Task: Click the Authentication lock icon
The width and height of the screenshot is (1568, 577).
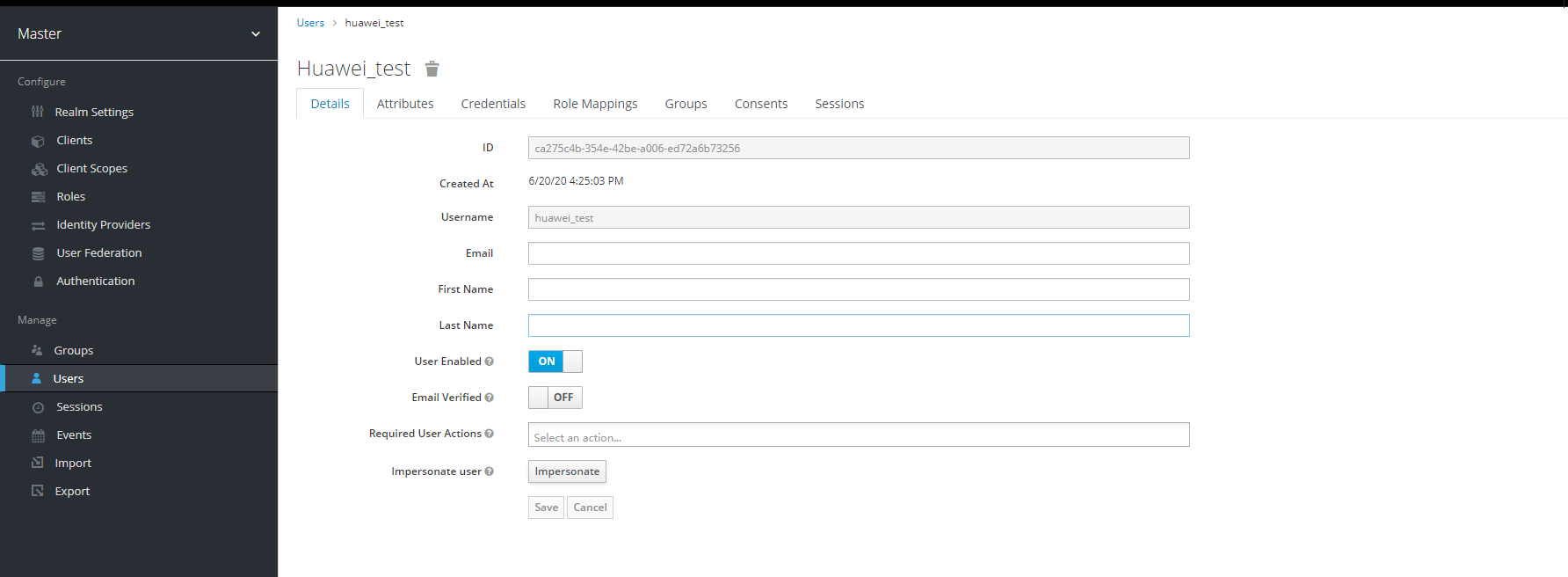Action: click(x=38, y=281)
